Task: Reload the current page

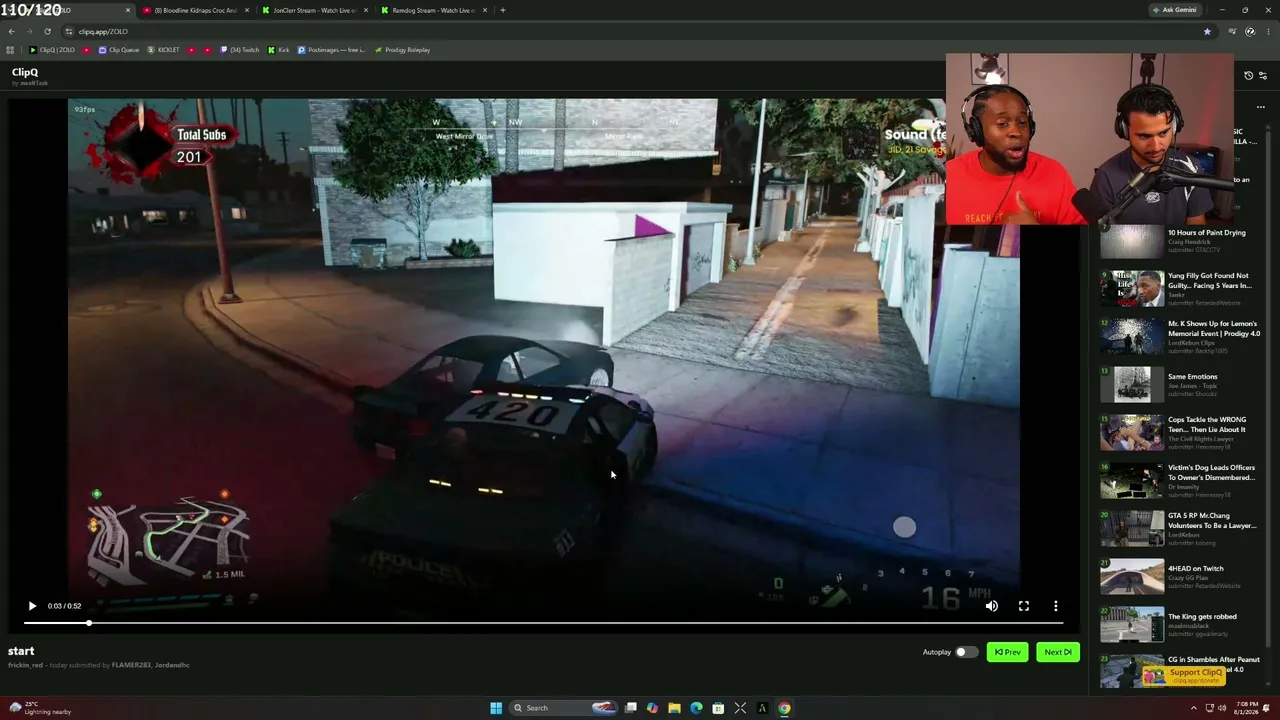Action: 47,31
